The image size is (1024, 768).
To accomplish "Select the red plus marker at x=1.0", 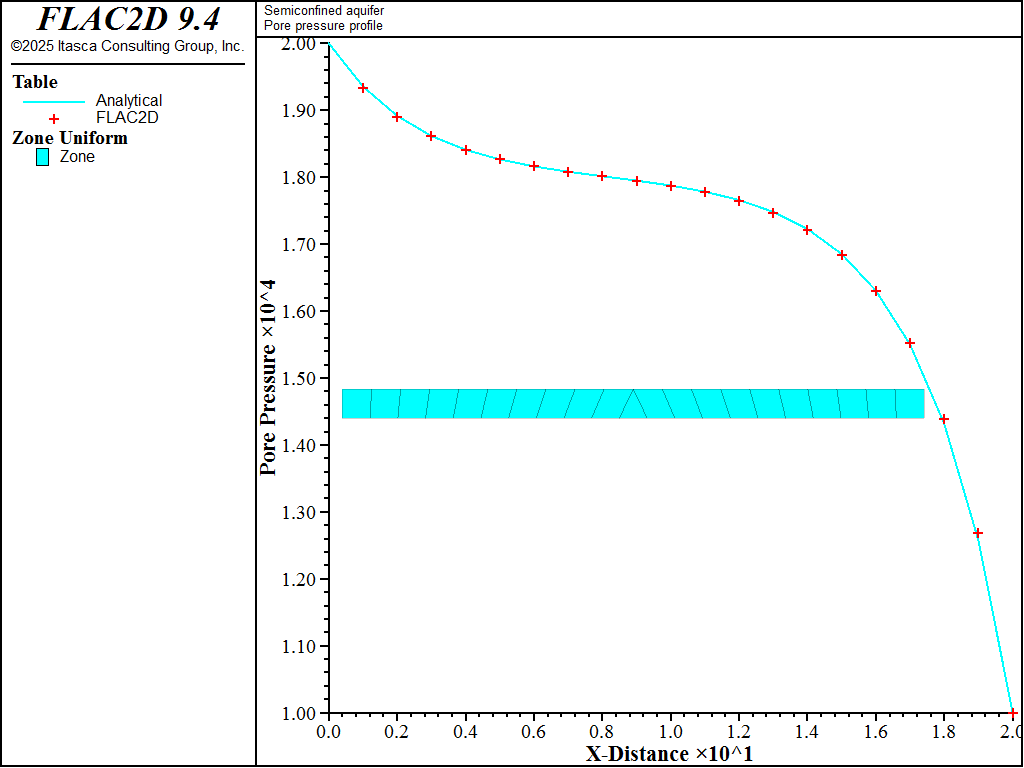I will pos(671,186).
